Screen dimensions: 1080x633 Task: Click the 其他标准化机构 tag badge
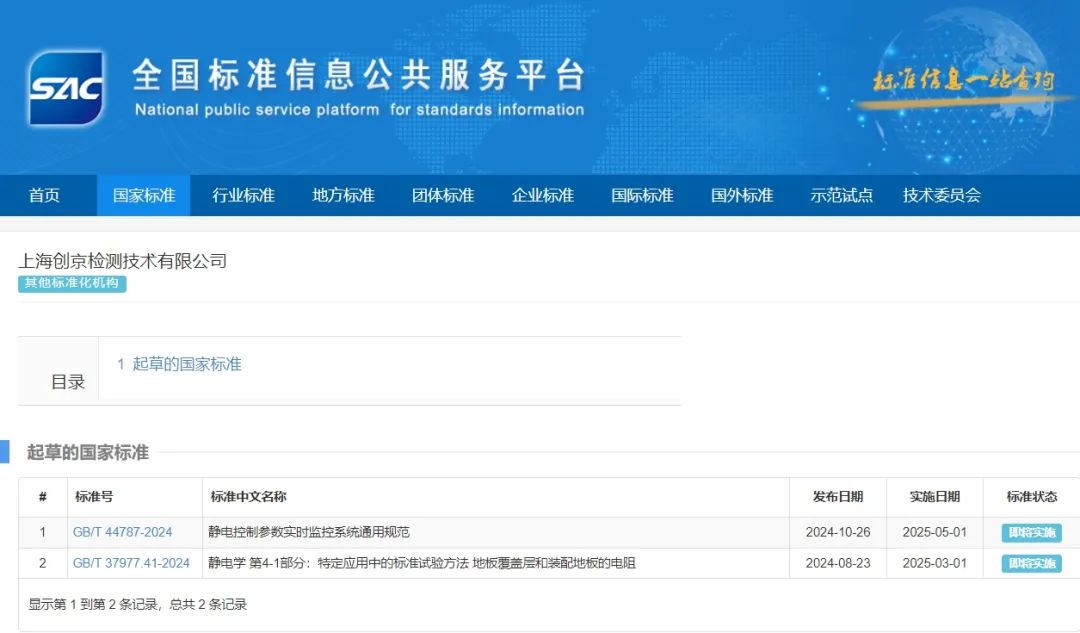point(72,284)
